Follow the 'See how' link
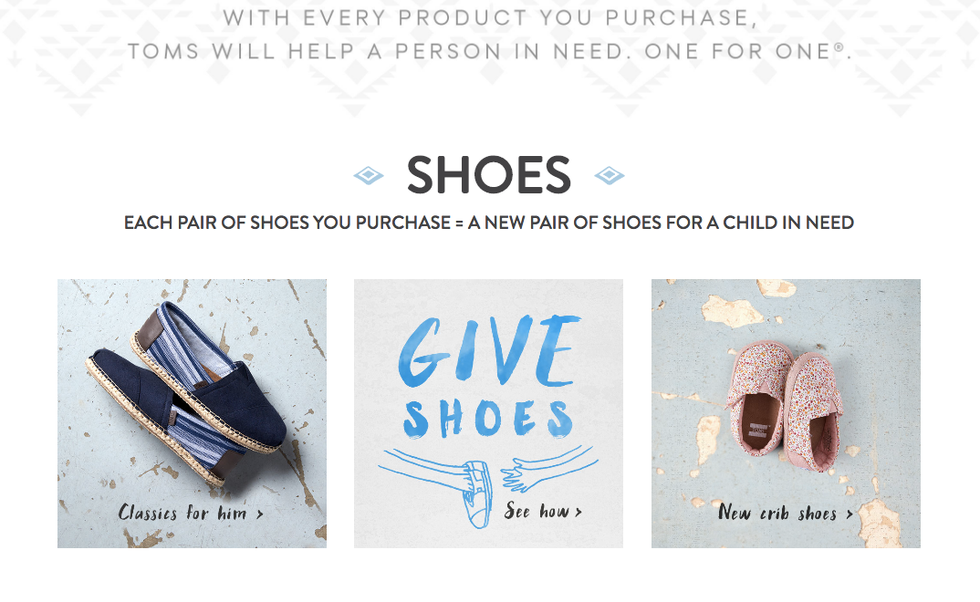This screenshot has height=602, width=980. coord(537,511)
